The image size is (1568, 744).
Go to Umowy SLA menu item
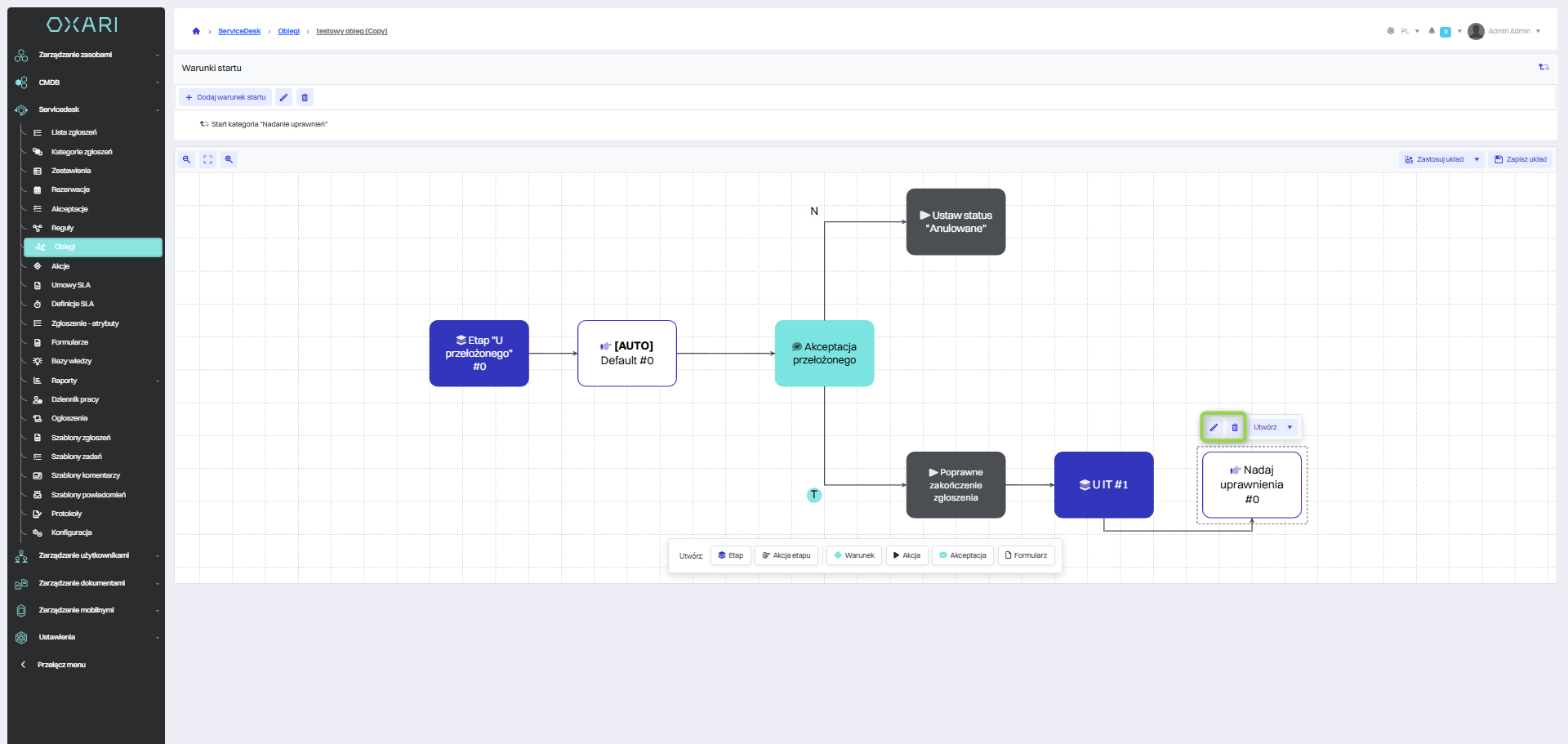pyautogui.click(x=71, y=285)
